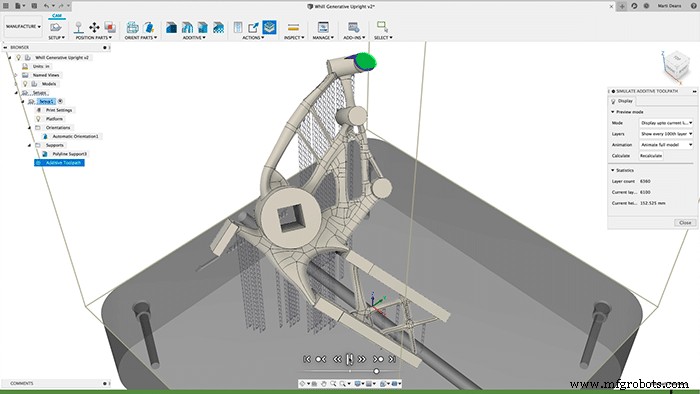Click the New Setup icon

[56, 27]
